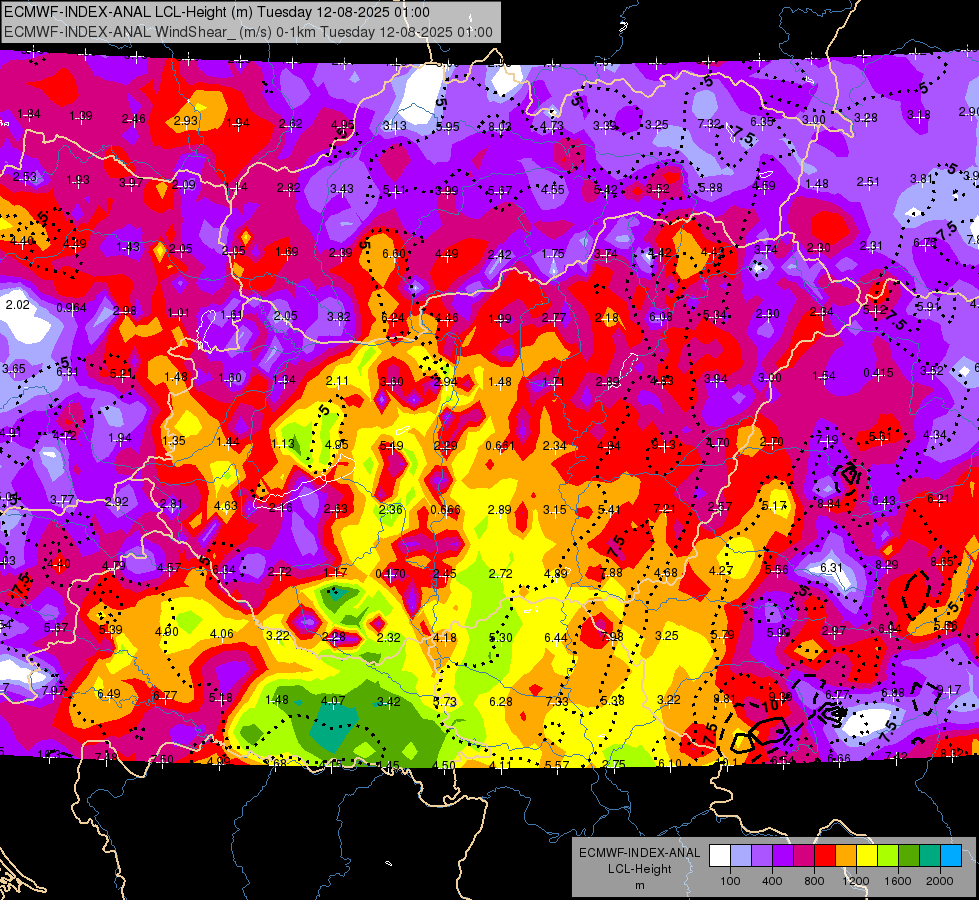Click the shear value 2.02
979x900 pixels.
point(17,305)
